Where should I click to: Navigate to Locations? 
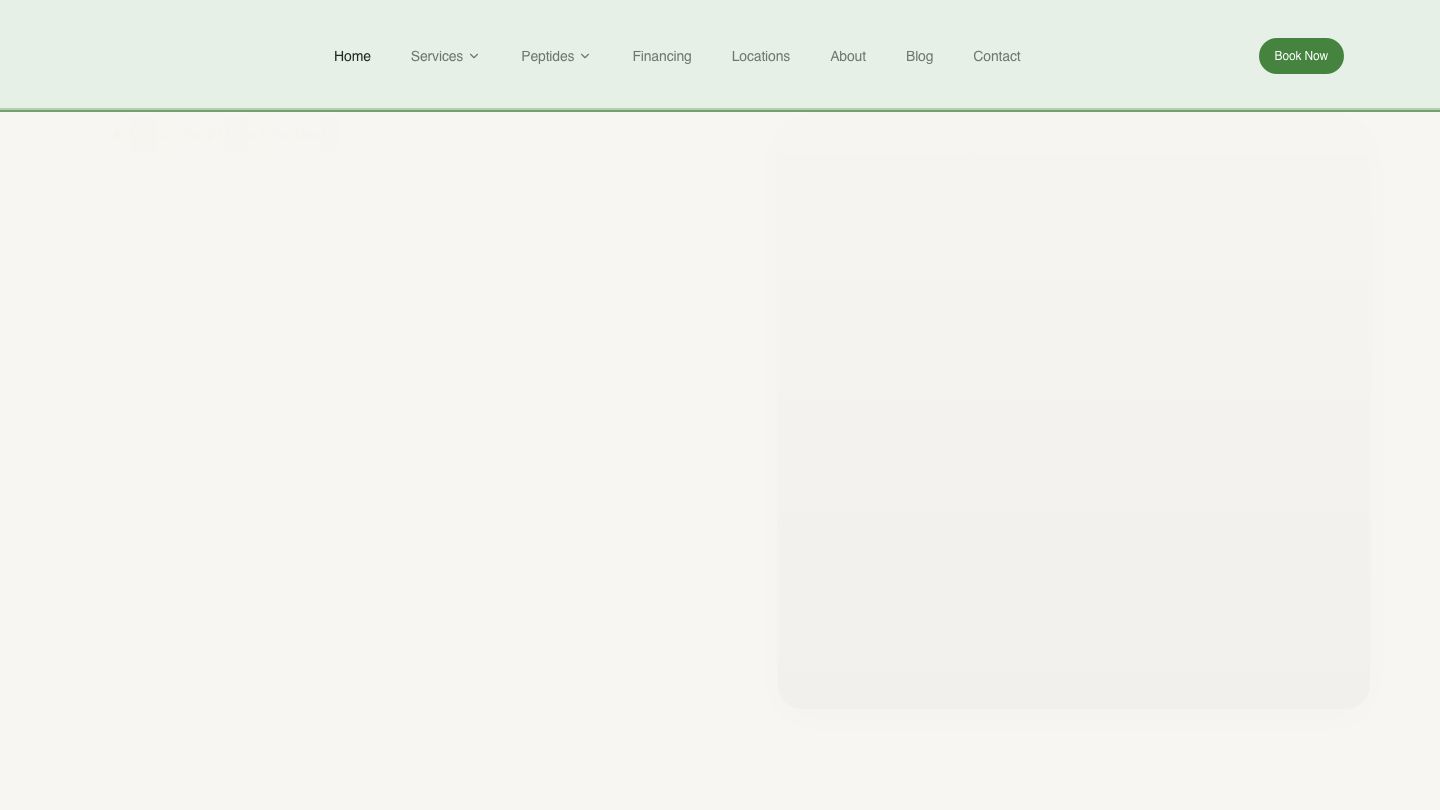pyautogui.click(x=760, y=56)
